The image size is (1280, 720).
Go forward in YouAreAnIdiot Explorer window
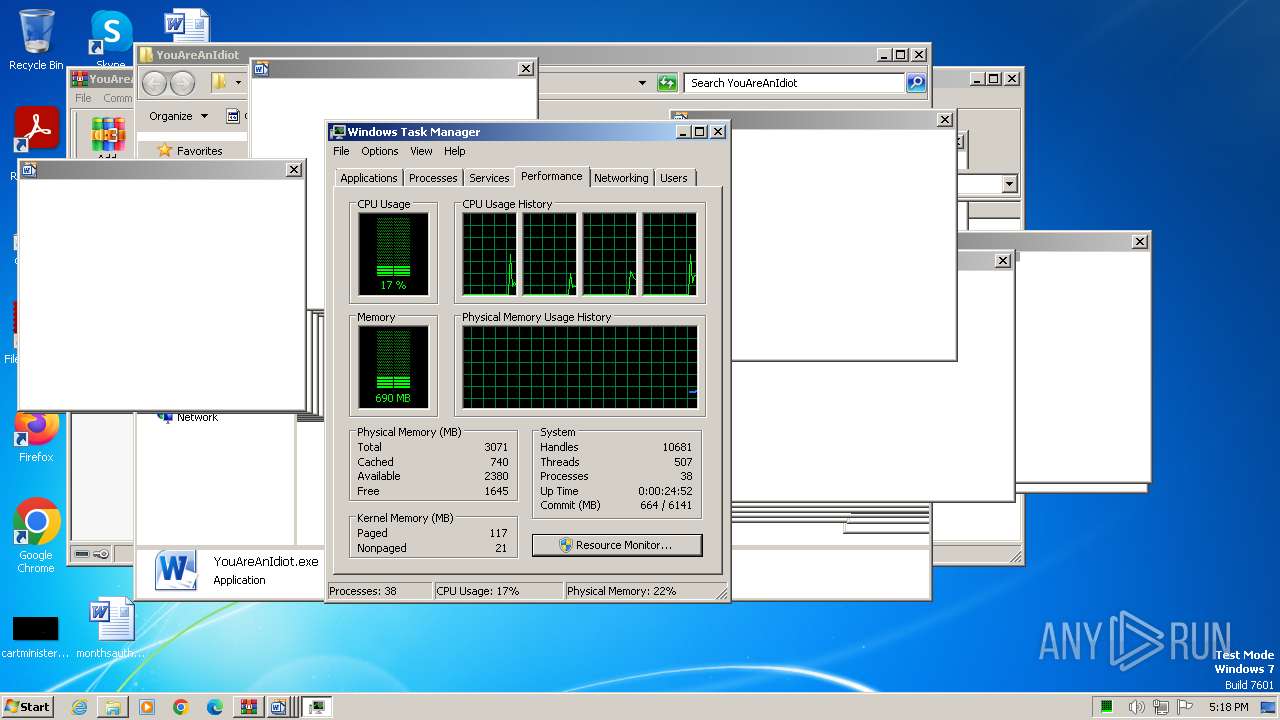click(182, 83)
